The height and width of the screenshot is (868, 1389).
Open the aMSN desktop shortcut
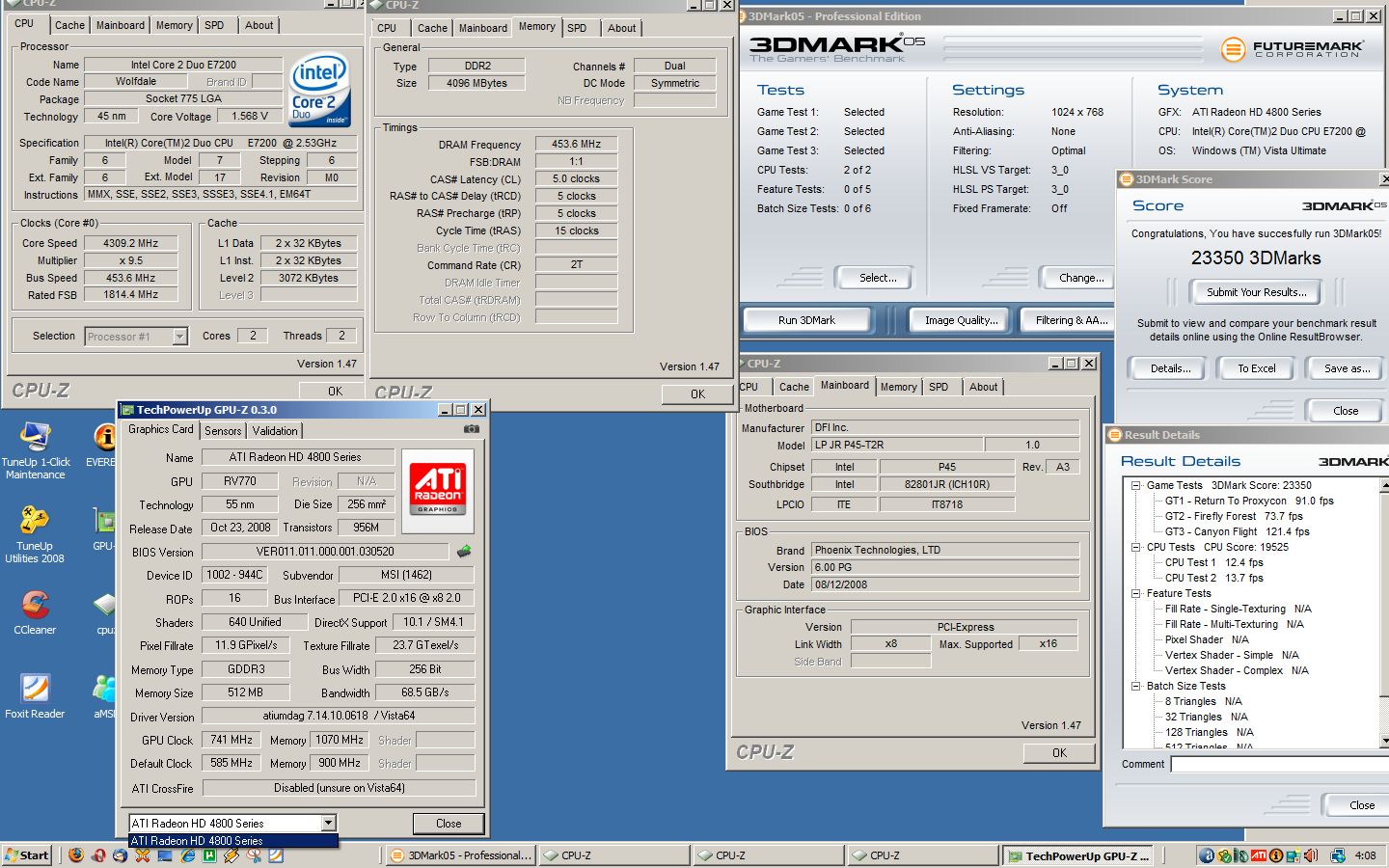(x=103, y=696)
